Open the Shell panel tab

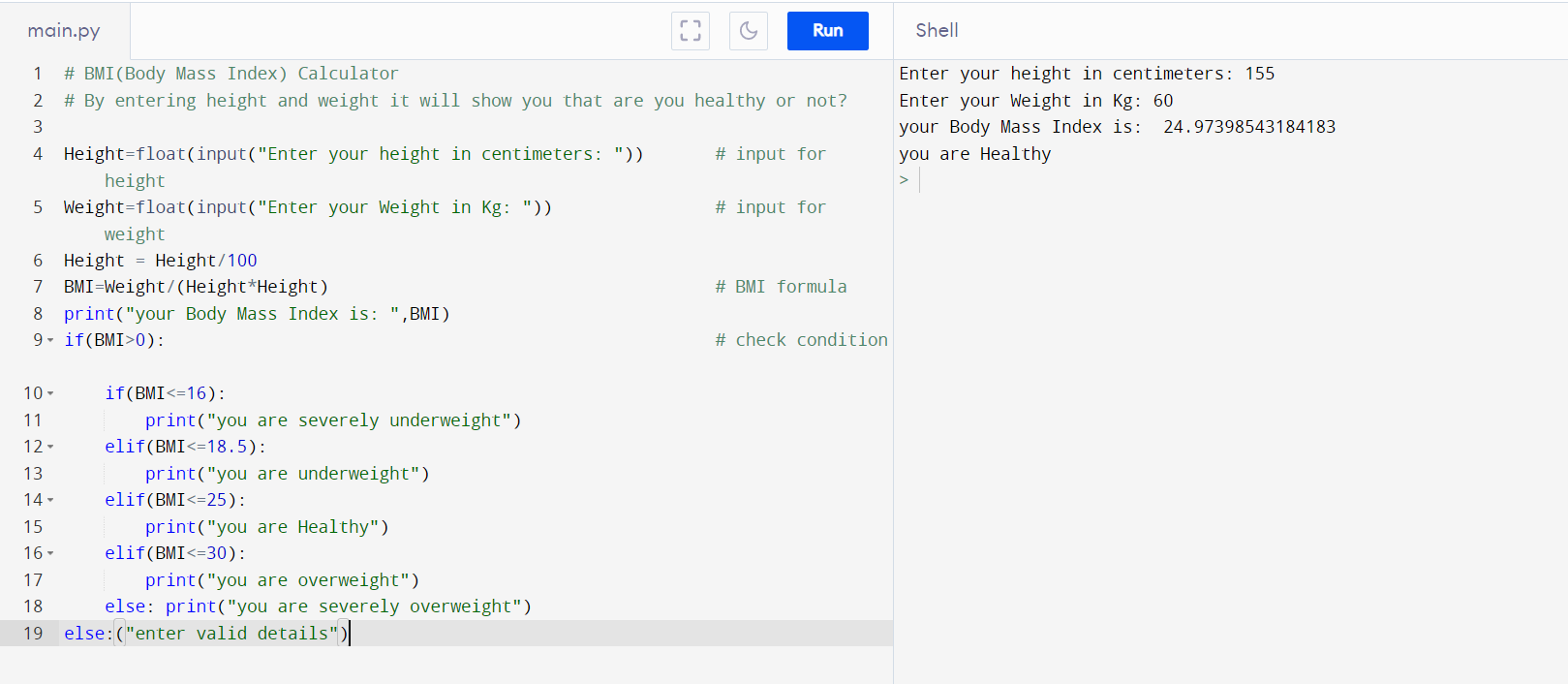tap(937, 31)
